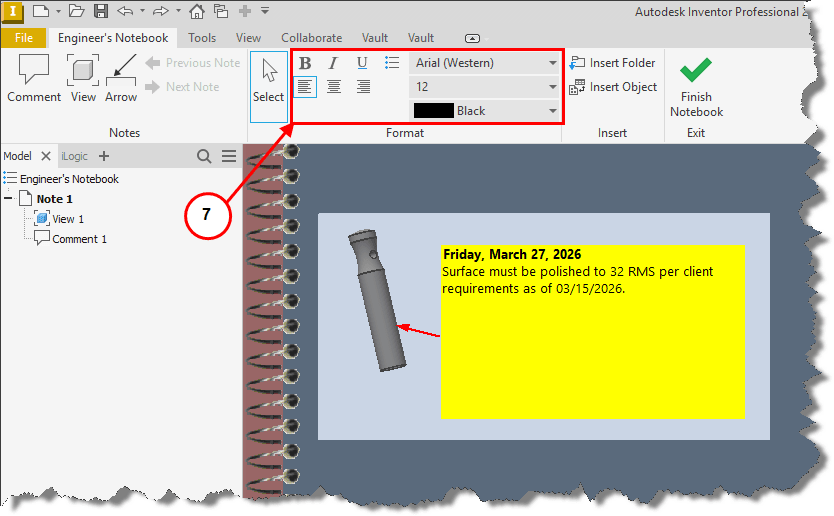Image resolution: width=834 pixels, height=516 pixels.
Task: Click the black color swatch
Action: [433, 111]
